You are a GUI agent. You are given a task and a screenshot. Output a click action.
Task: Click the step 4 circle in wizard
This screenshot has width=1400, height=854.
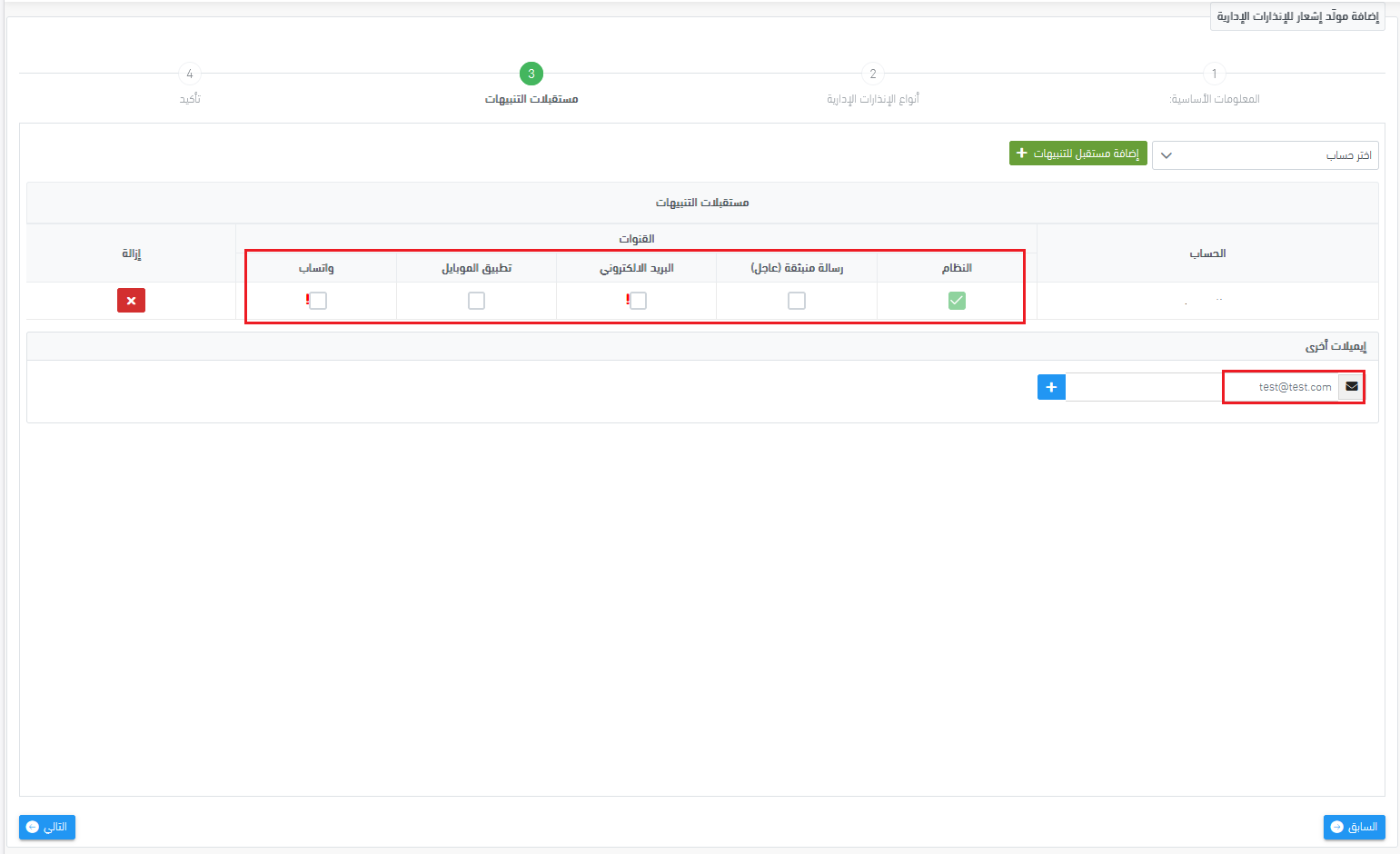coord(190,74)
